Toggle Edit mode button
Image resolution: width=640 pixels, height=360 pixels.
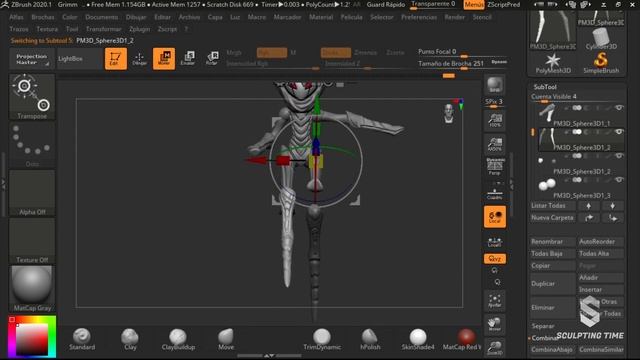(116, 59)
